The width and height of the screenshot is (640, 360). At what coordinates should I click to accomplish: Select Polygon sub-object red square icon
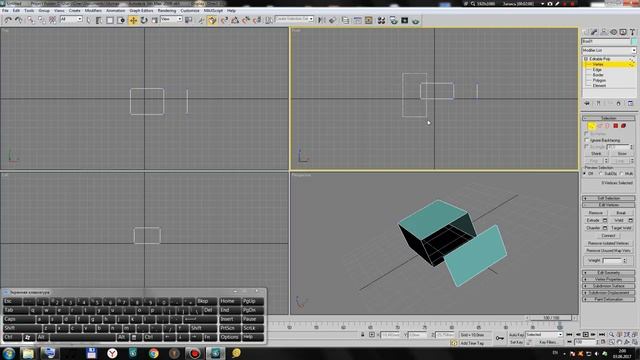click(x=616, y=126)
